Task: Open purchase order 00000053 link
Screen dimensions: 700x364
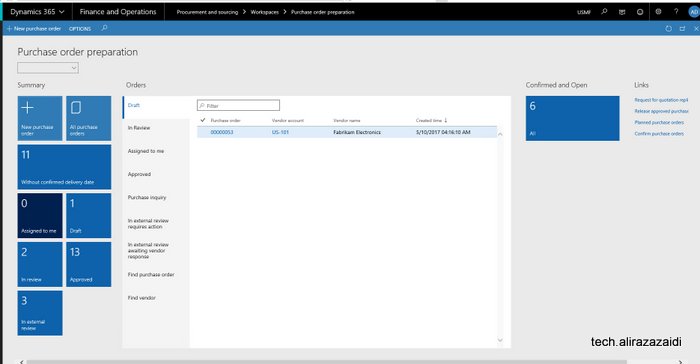Action: [x=222, y=132]
